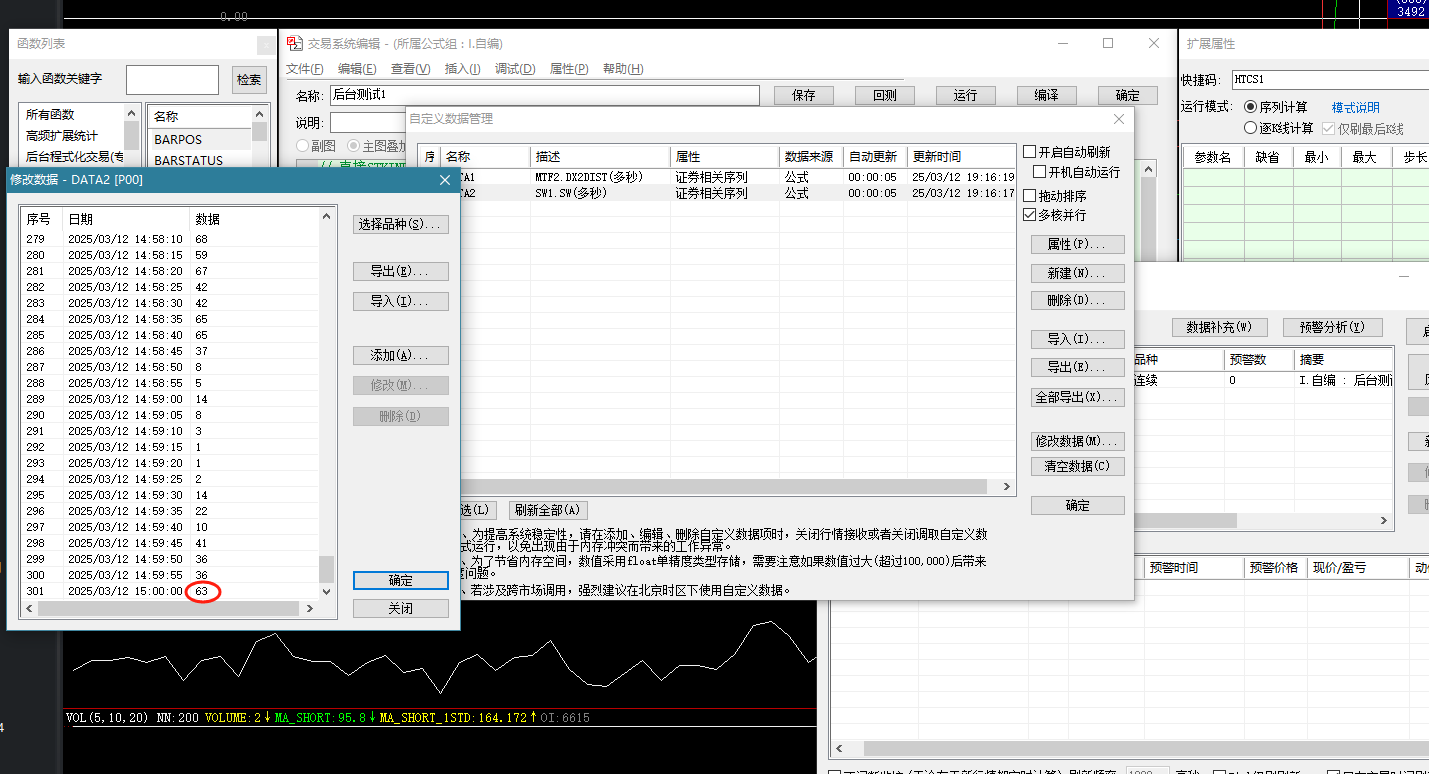The height and width of the screenshot is (774, 1429).
Task: Open the 文件(F) menu
Action: click(x=305, y=69)
